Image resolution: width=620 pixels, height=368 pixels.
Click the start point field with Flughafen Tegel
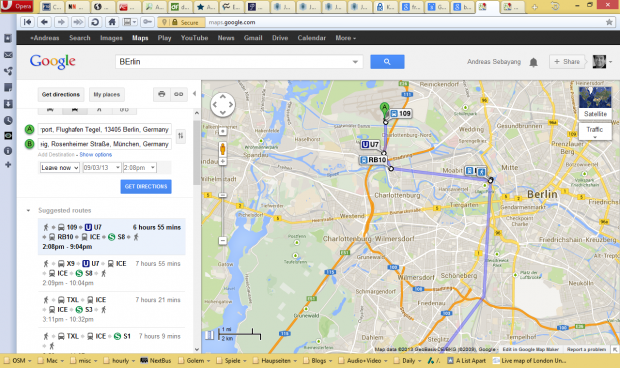pyautogui.click(x=104, y=129)
